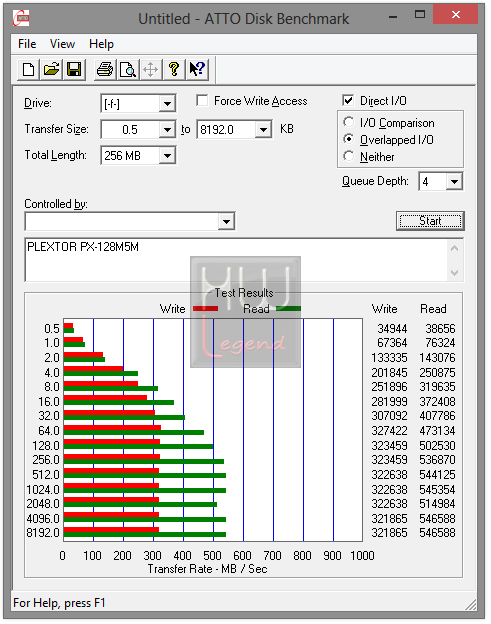
Task: Select the I/O Comparison radio button
Action: pyautogui.click(x=349, y=122)
